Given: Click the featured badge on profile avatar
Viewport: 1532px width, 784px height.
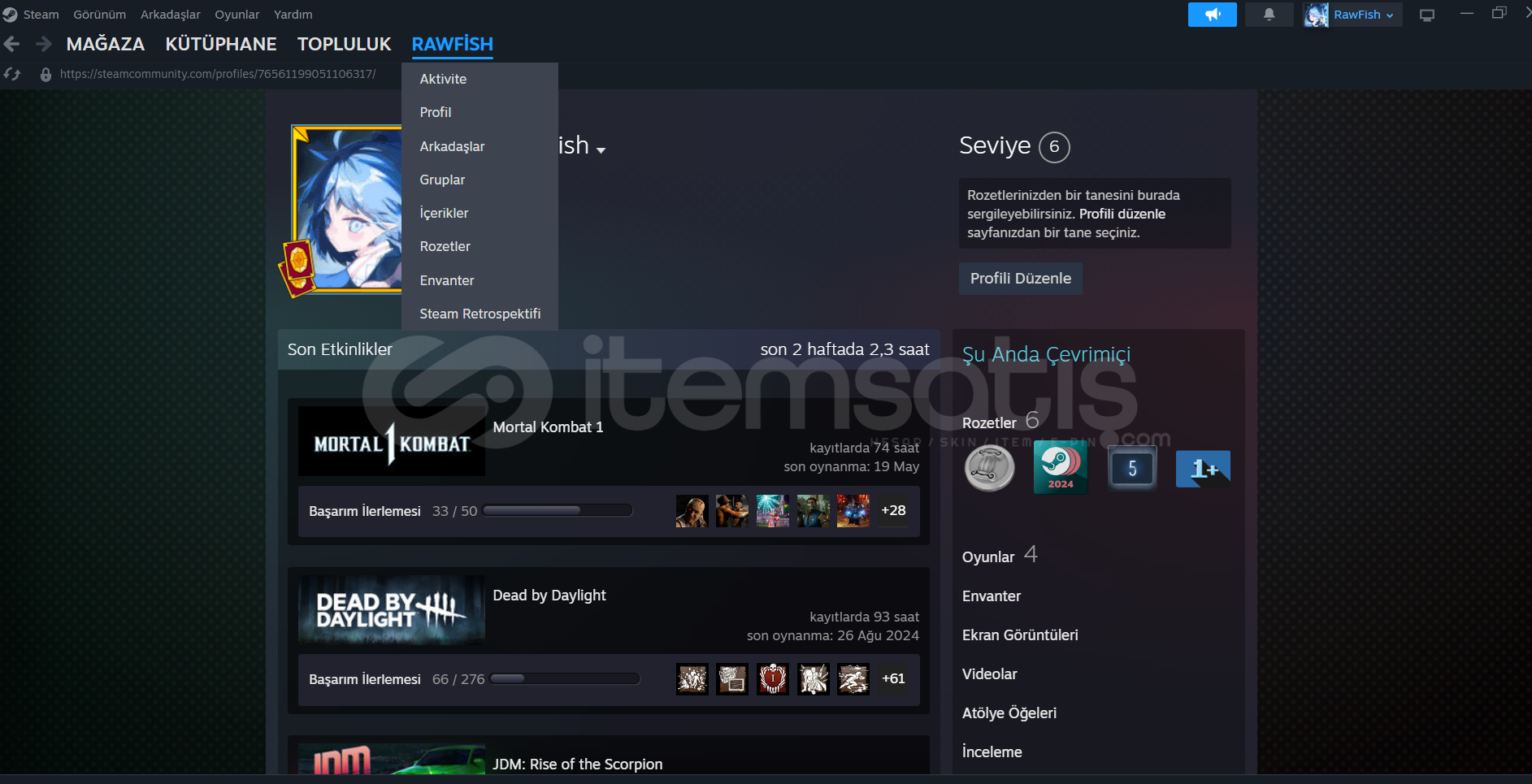Looking at the screenshot, I should click(297, 267).
